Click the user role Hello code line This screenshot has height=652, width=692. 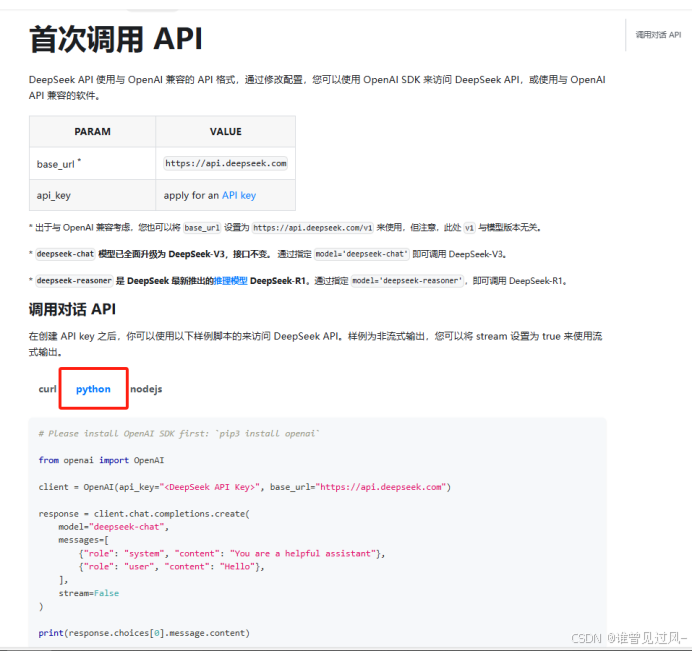point(171,567)
